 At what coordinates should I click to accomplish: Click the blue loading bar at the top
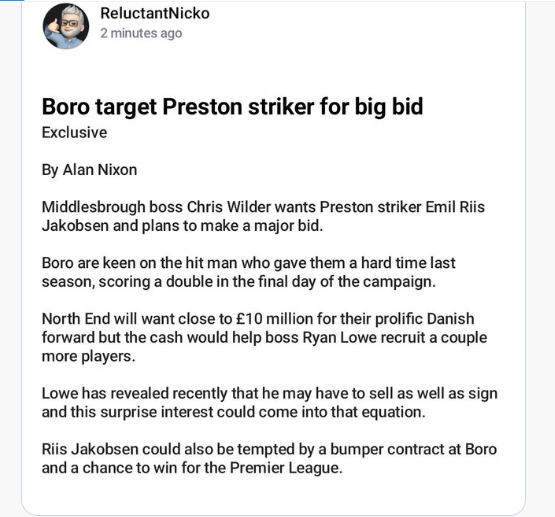tap(12, 1)
